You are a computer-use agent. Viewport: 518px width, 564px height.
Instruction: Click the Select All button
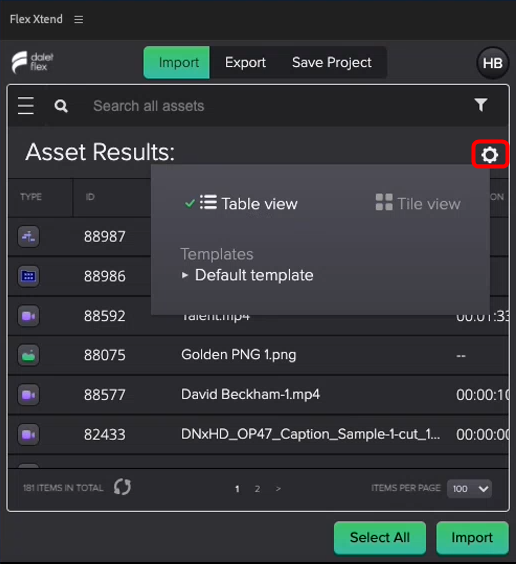(380, 537)
